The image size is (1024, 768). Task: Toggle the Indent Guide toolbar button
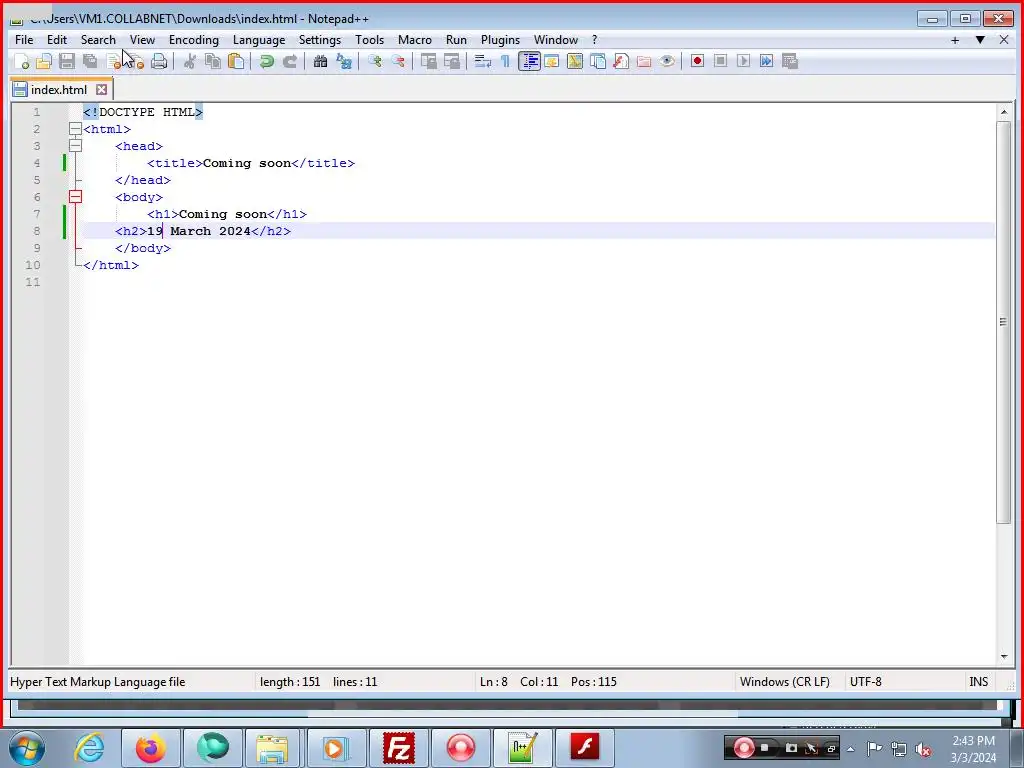pos(529,61)
